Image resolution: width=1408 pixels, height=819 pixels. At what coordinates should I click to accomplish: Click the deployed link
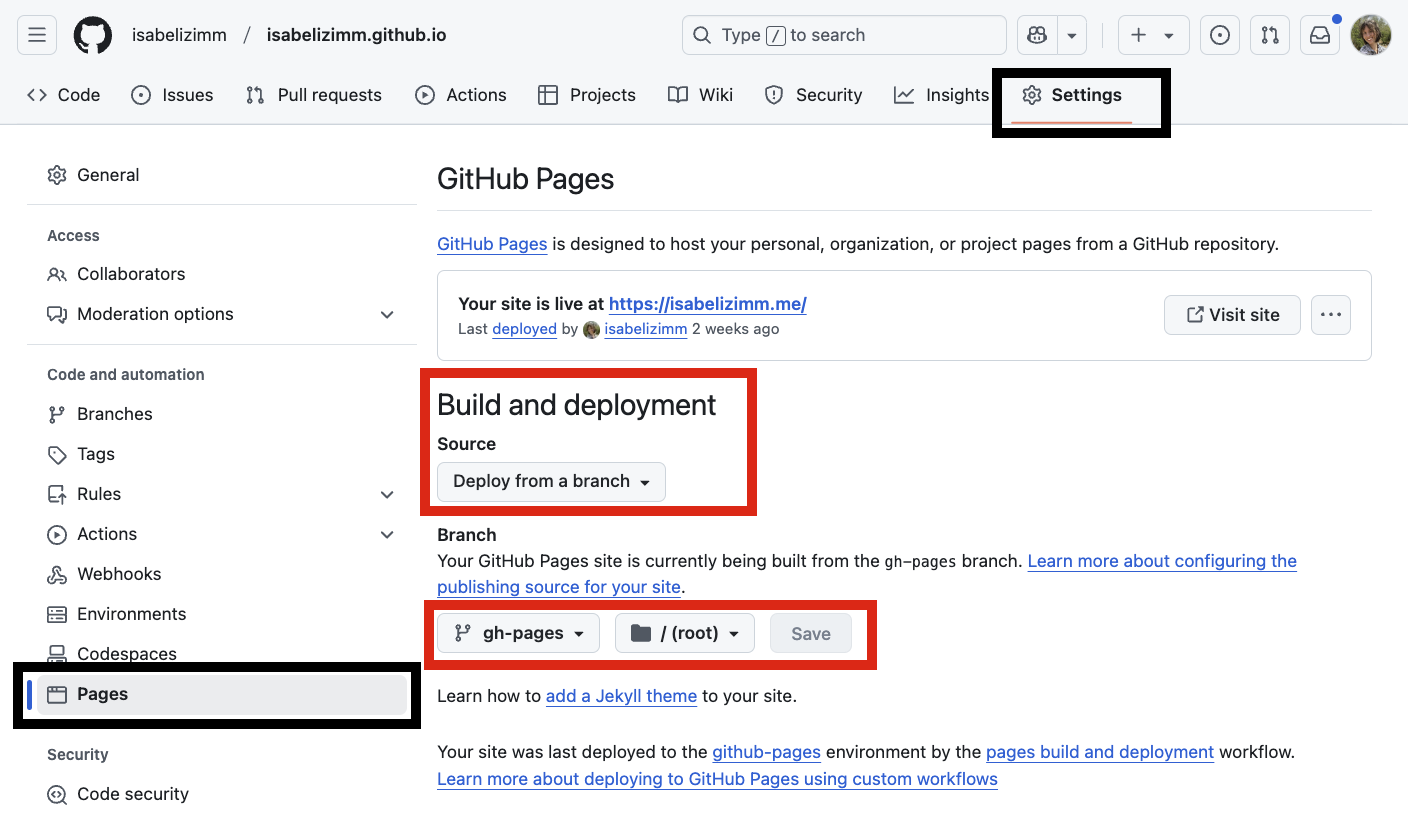click(524, 329)
